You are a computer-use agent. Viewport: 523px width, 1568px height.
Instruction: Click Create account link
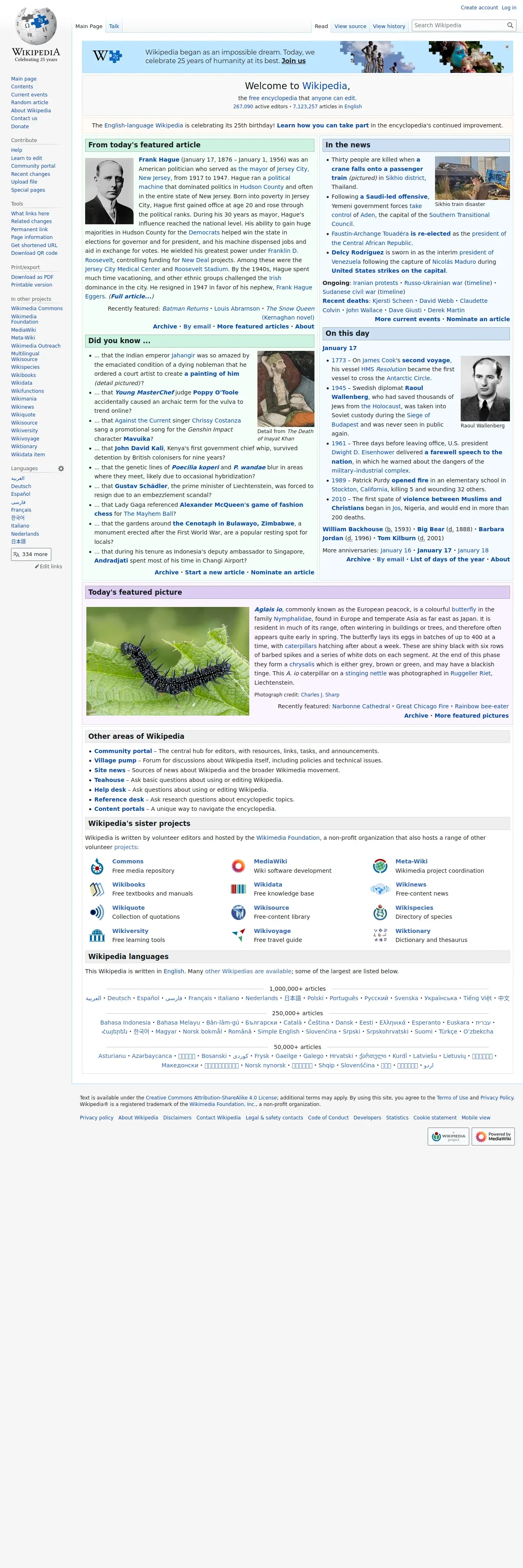pos(479,8)
